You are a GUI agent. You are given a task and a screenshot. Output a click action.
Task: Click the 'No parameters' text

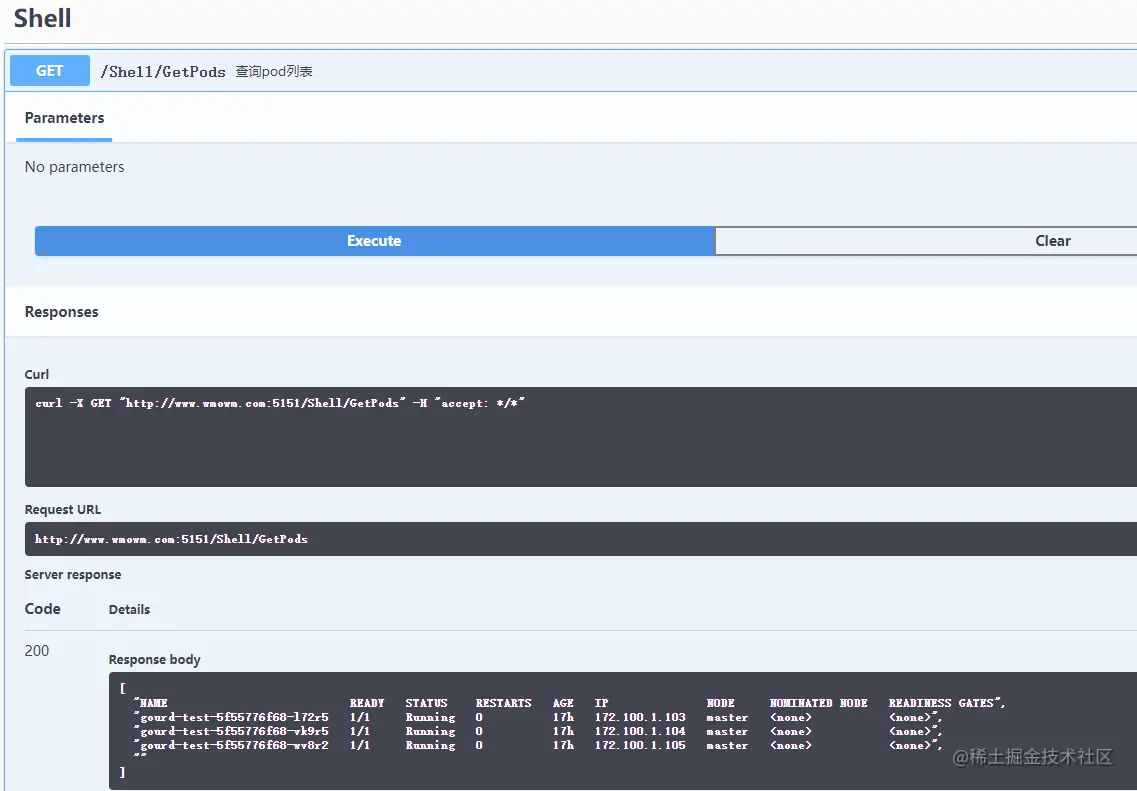point(75,167)
